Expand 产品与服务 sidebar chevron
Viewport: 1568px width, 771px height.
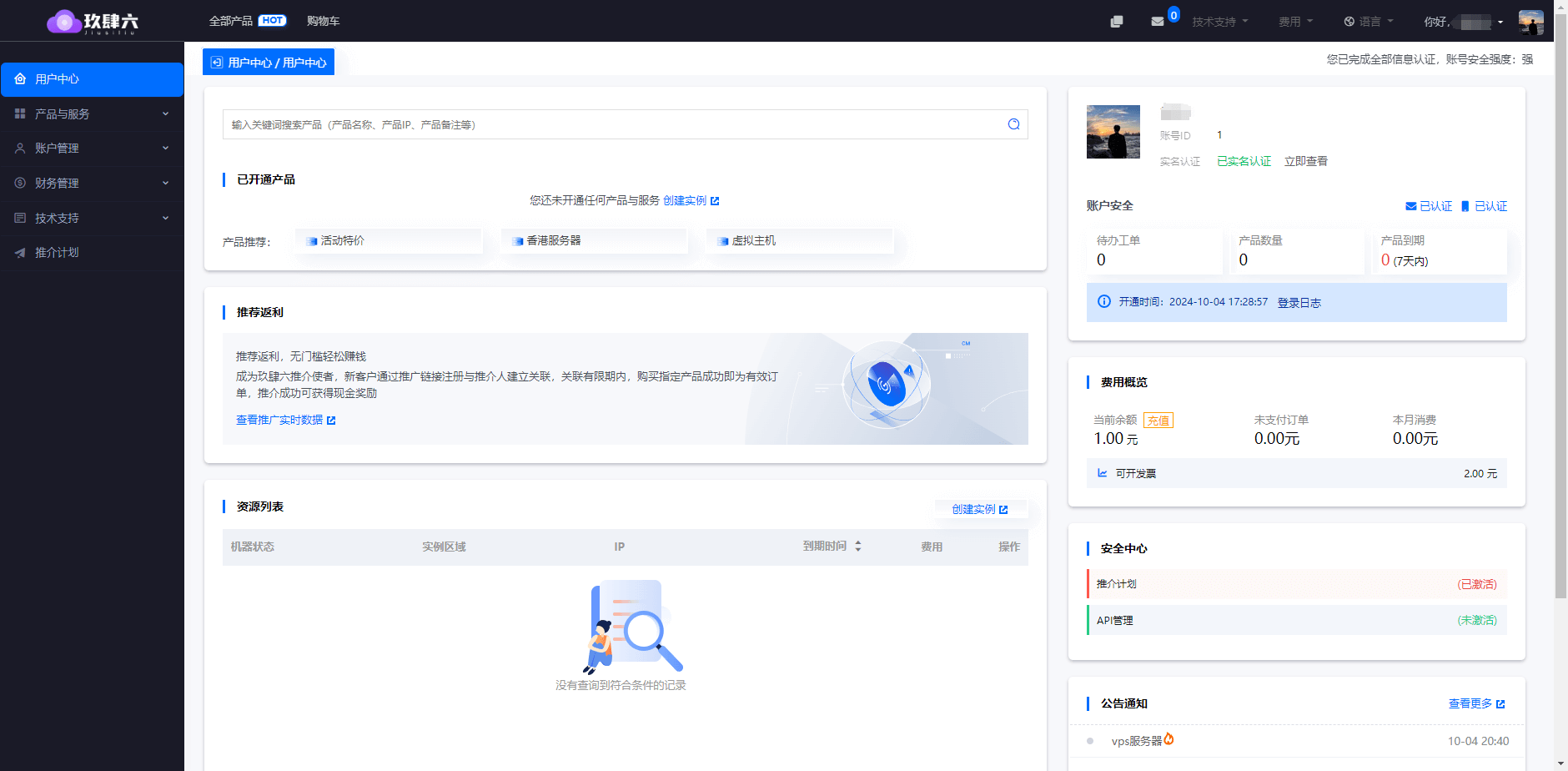pyautogui.click(x=165, y=113)
